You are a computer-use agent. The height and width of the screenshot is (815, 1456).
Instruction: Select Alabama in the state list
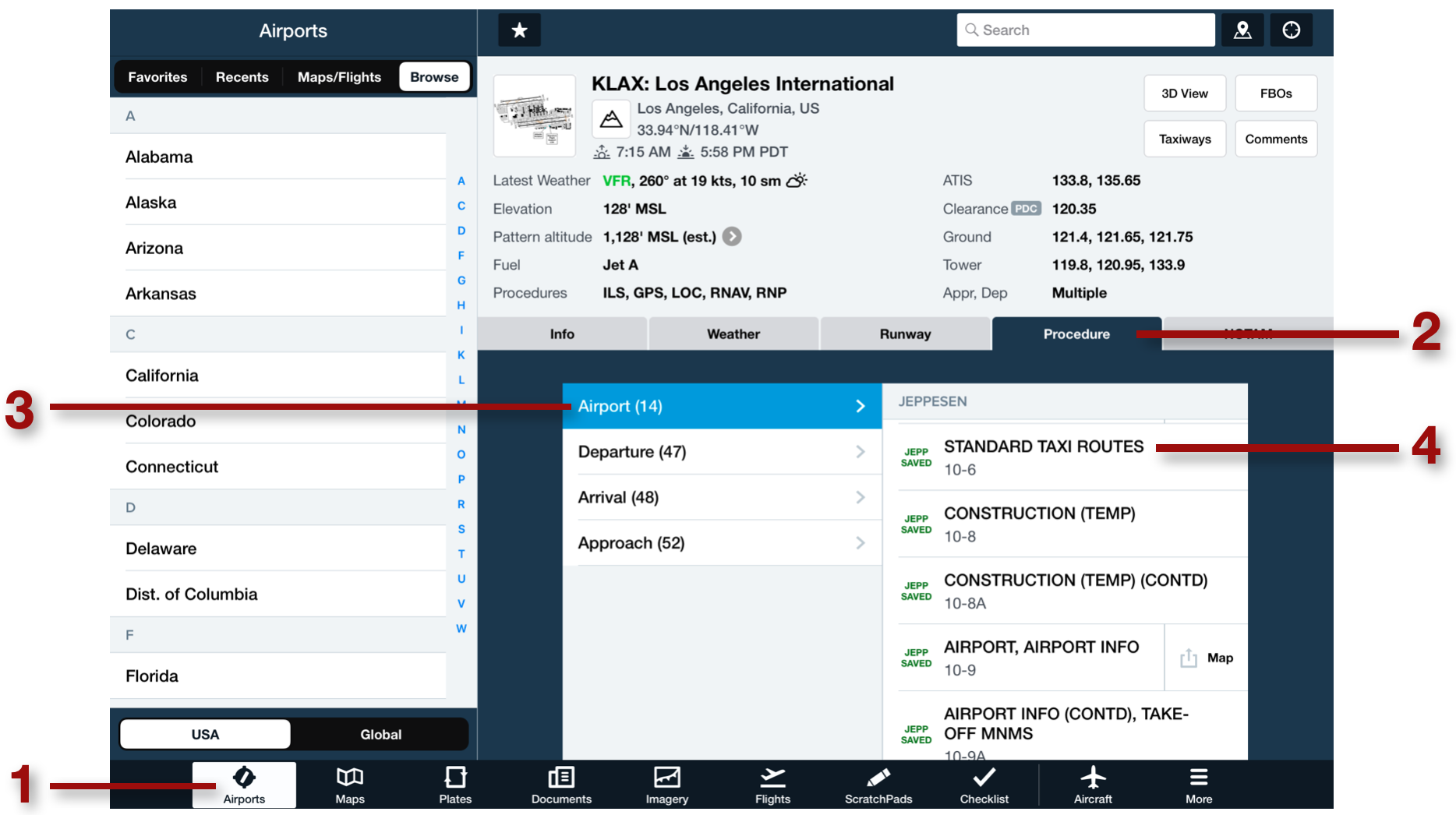click(x=277, y=157)
